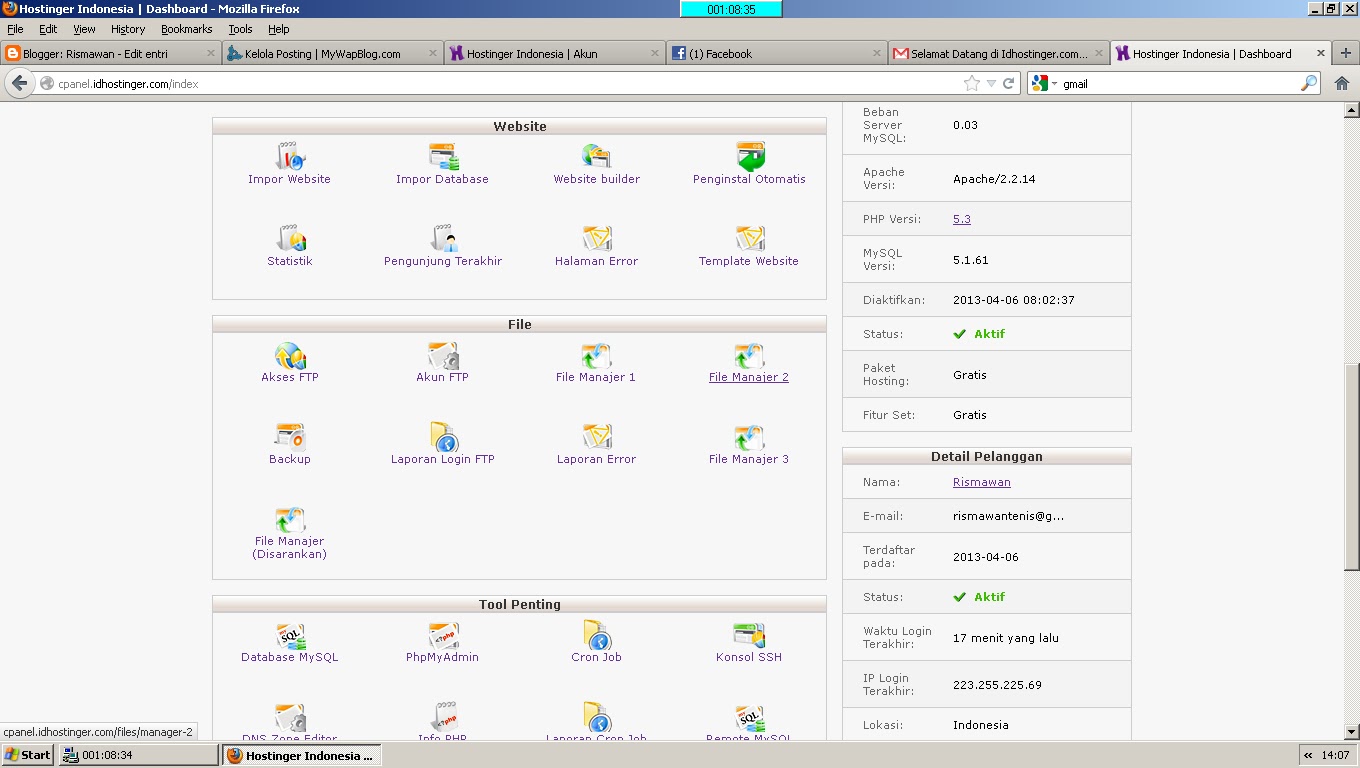Click the Rismawan name link
Viewport: 1360px width, 768px height.
click(x=982, y=482)
